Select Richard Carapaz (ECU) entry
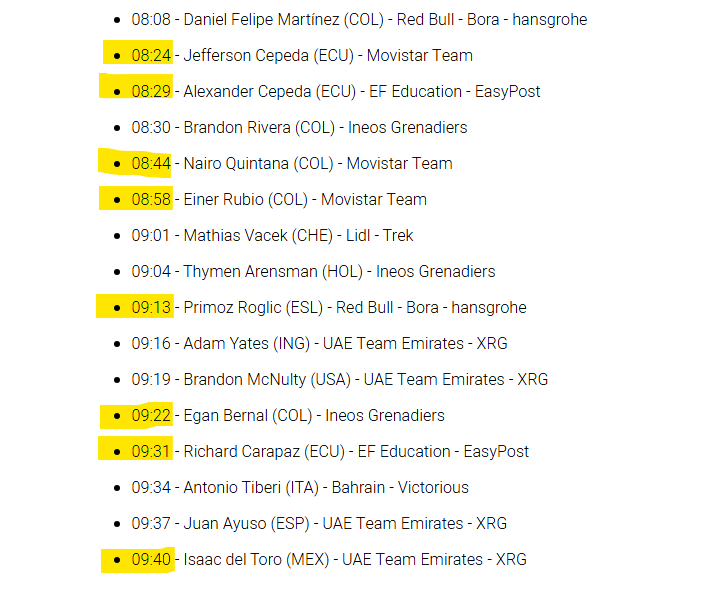The image size is (702, 593). point(330,452)
